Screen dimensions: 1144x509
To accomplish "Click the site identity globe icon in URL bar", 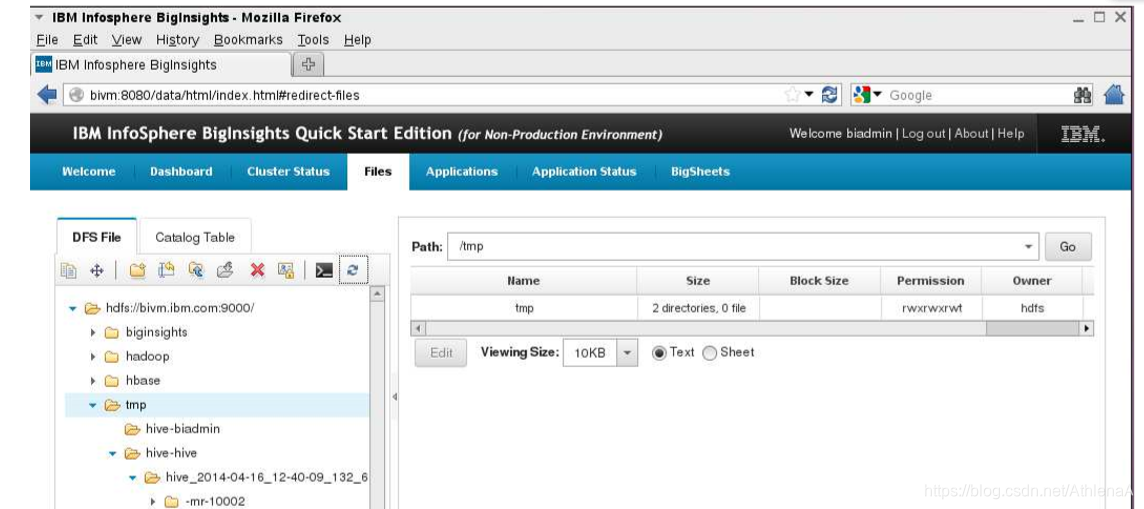I will tap(77, 96).
